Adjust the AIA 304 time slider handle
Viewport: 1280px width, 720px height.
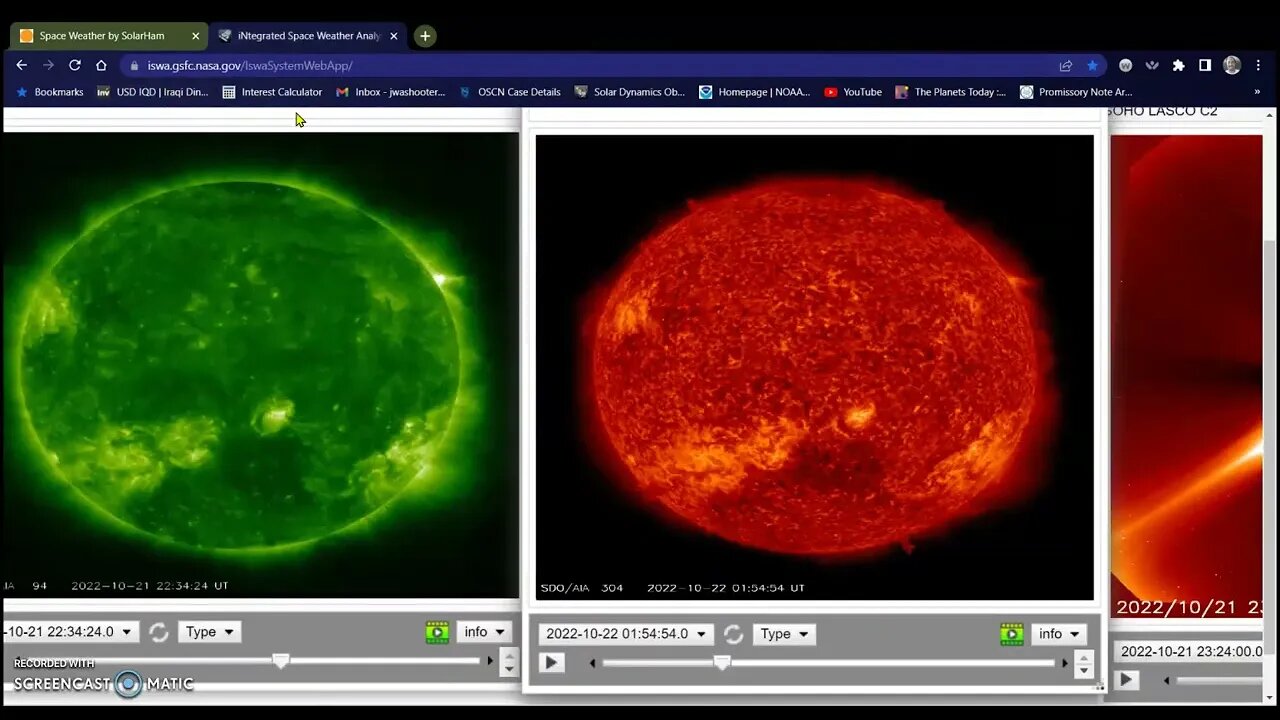(x=722, y=663)
